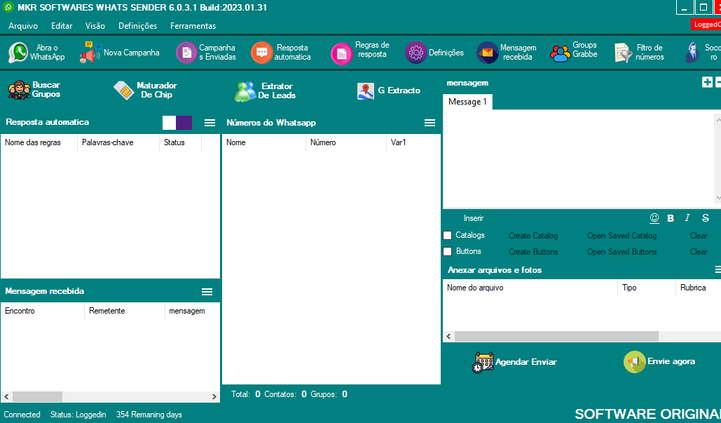Click Inserir in message toolbar

tap(473, 218)
